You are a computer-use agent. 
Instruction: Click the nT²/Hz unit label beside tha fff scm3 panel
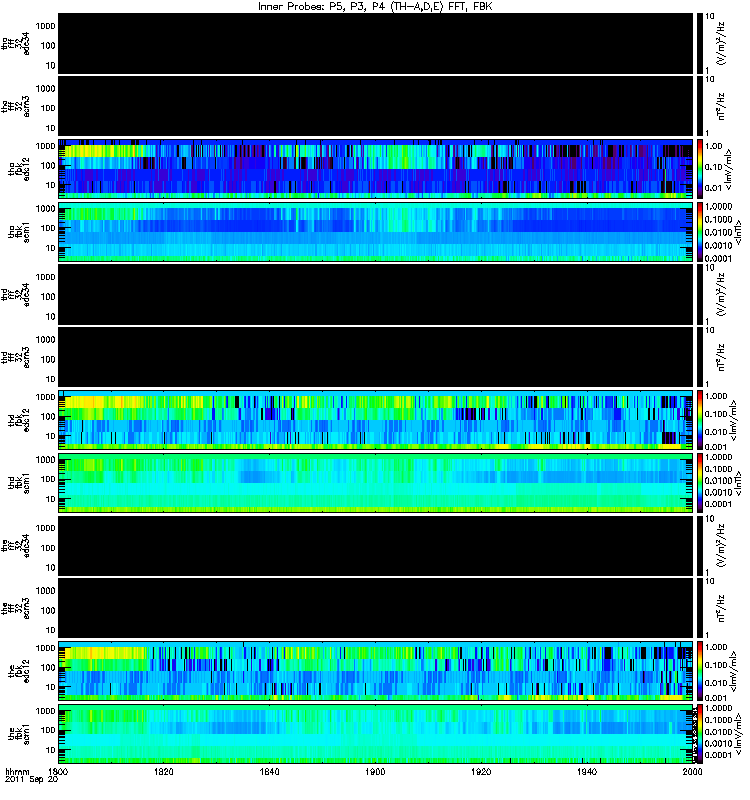pos(721,106)
